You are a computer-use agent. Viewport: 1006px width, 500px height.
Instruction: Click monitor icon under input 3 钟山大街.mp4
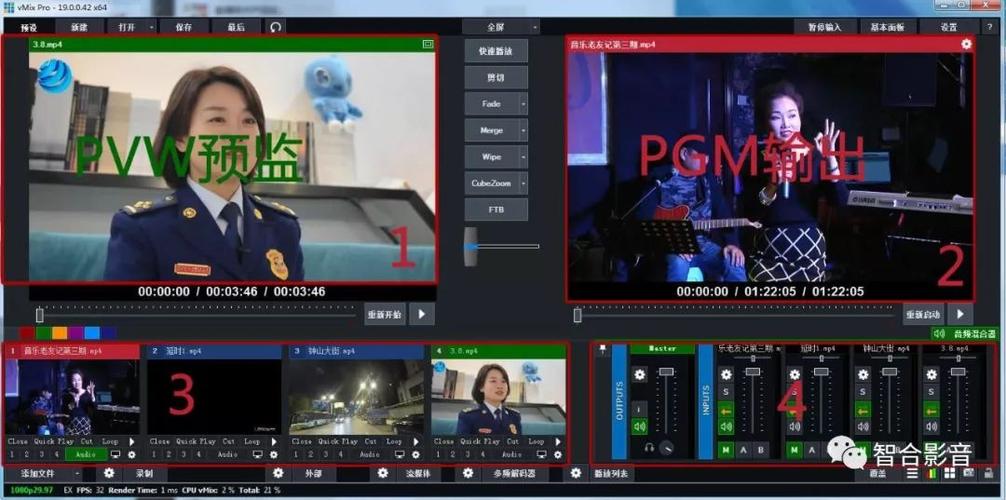[x=400, y=454]
